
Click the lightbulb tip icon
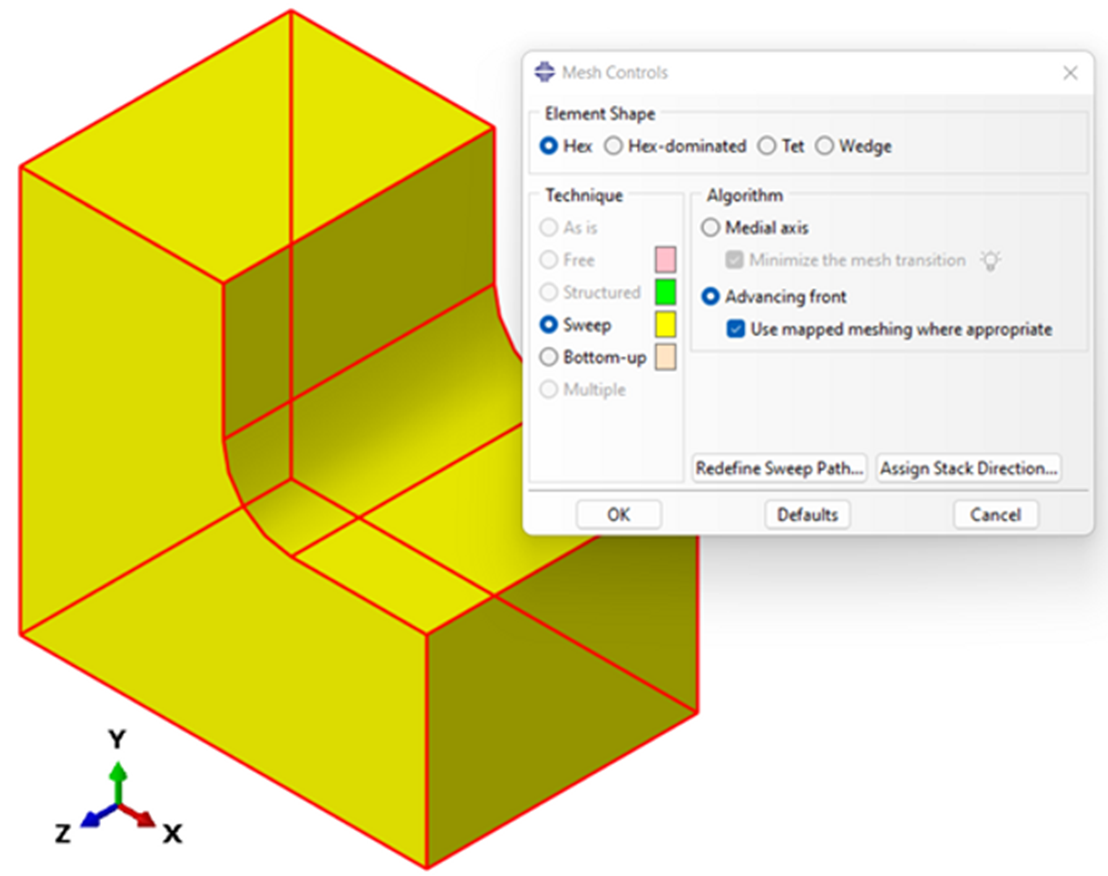point(990,261)
